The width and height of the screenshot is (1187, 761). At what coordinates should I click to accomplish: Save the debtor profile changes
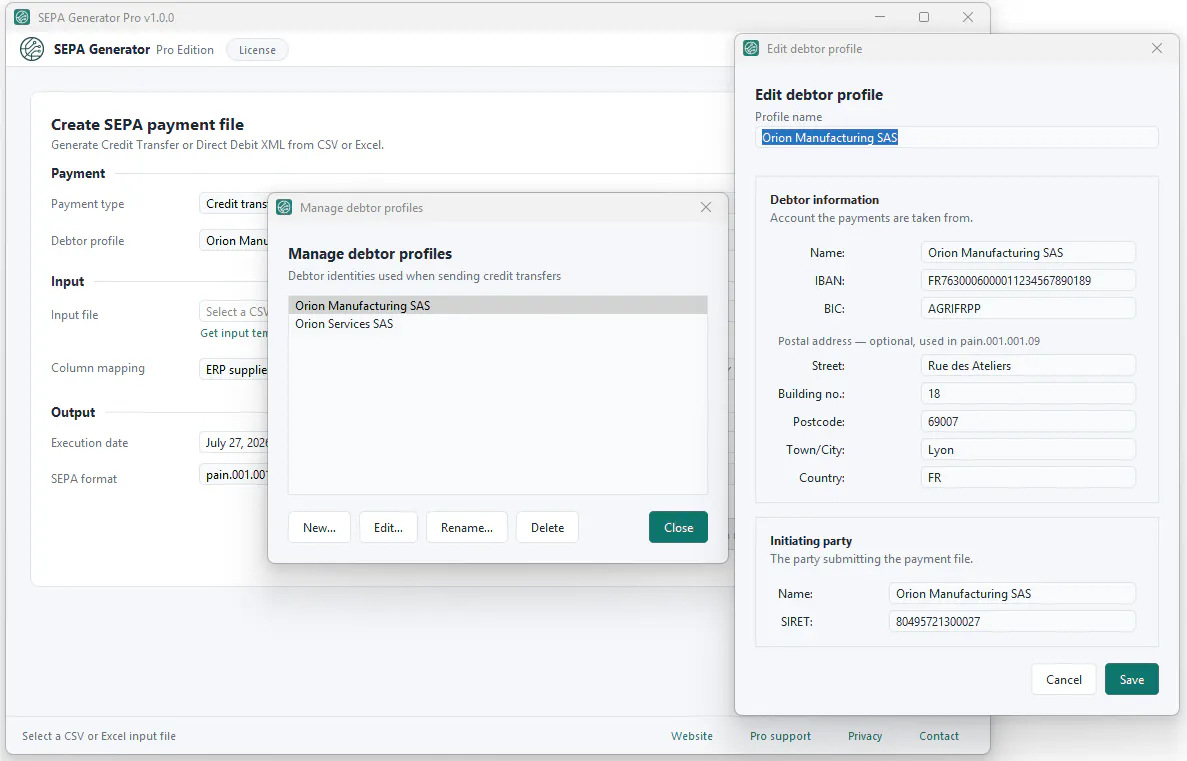(1132, 679)
